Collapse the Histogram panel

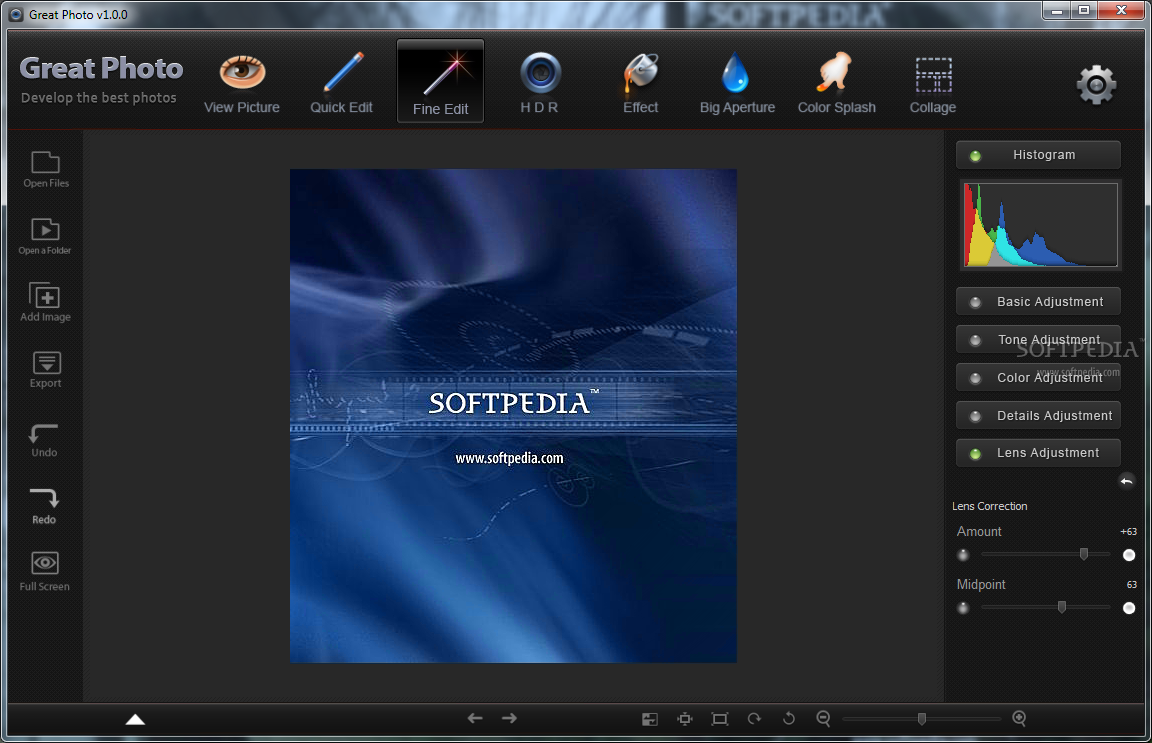1038,155
